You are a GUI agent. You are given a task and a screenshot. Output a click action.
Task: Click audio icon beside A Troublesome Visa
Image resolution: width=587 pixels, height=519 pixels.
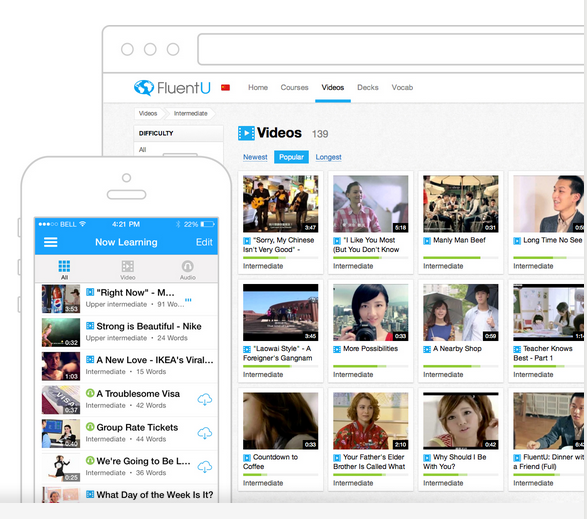(x=90, y=393)
